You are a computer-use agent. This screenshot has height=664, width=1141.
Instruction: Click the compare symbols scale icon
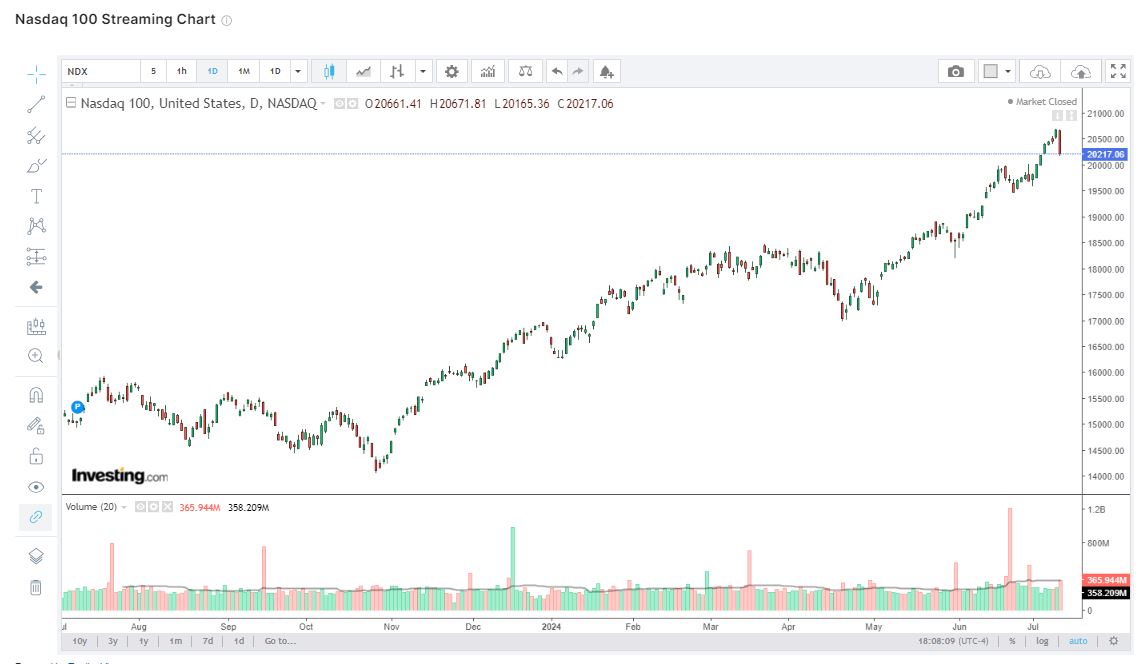coord(525,72)
